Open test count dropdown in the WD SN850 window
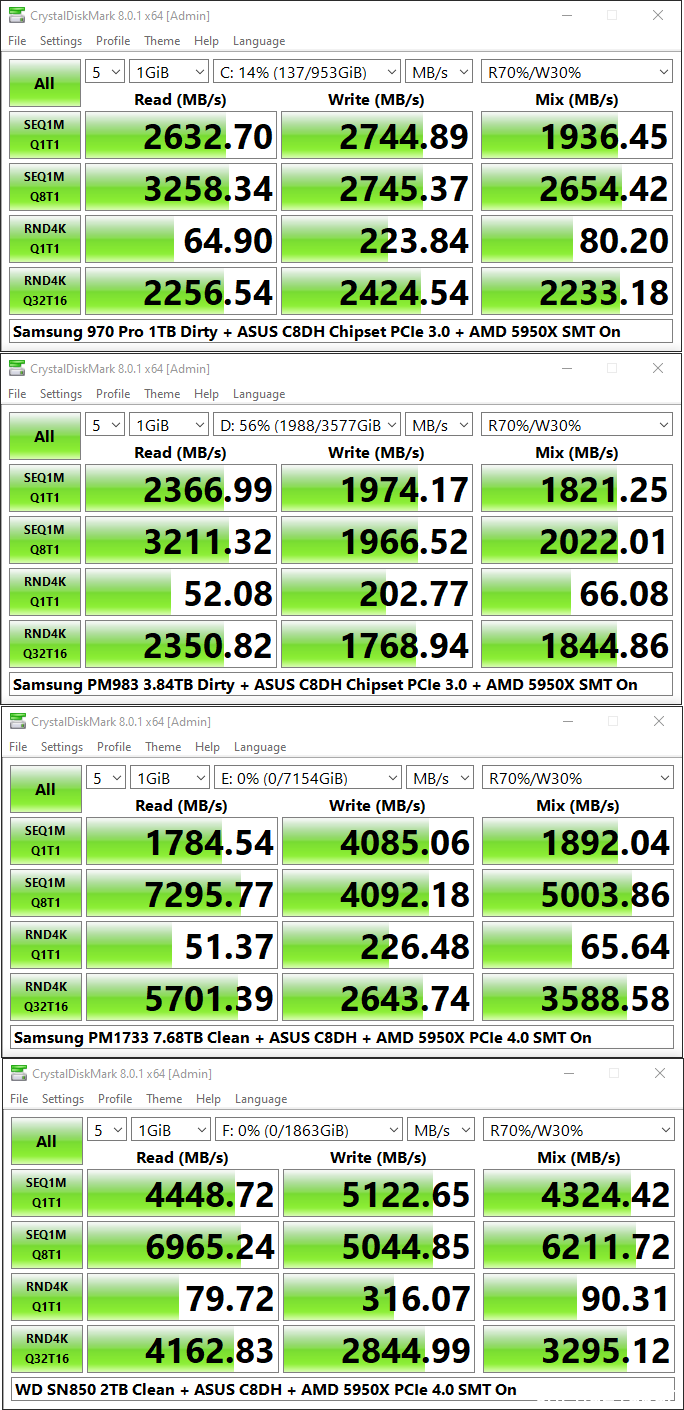 click(x=107, y=1130)
